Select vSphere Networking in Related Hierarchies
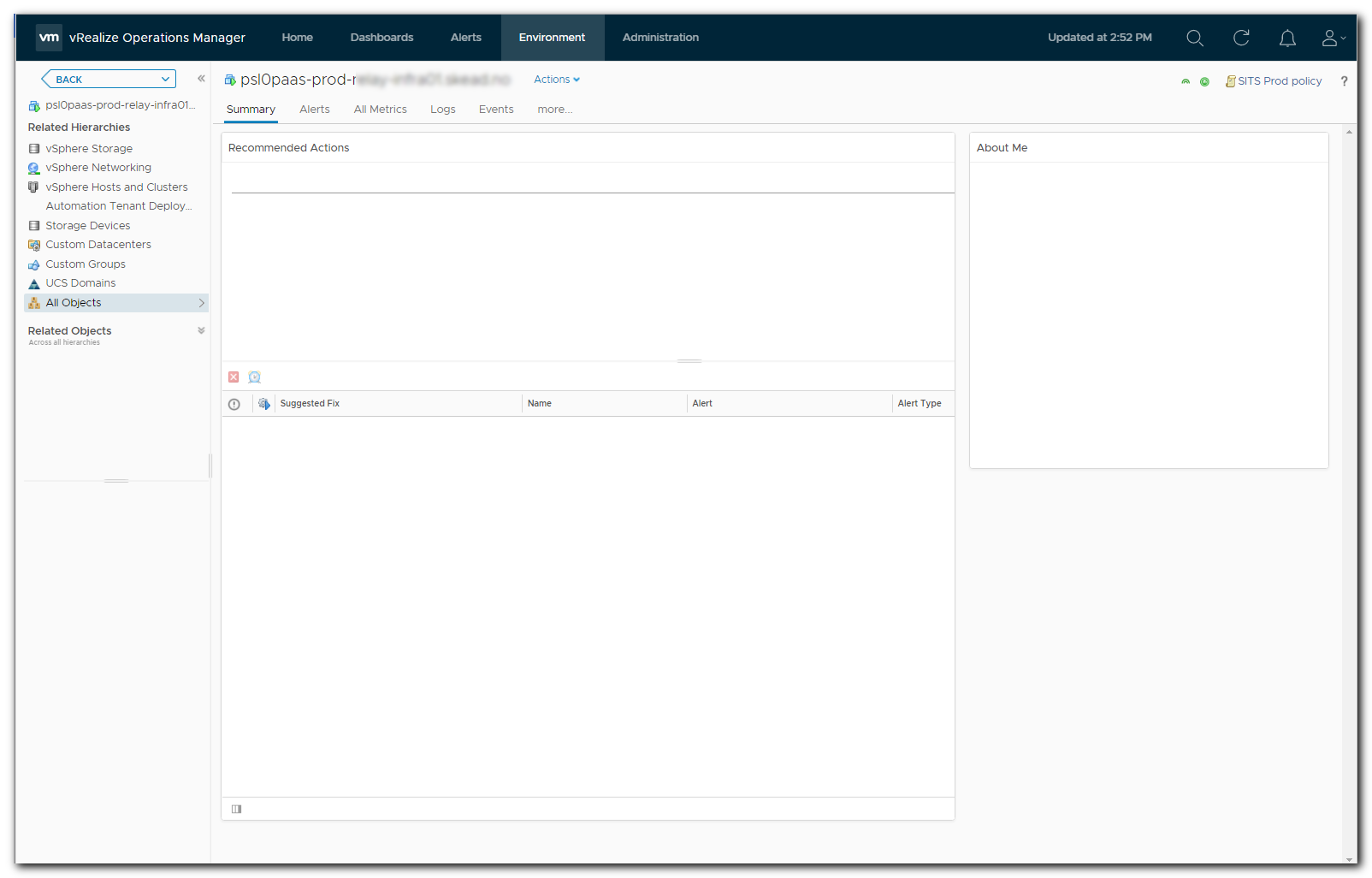Viewport: 1372px width, 878px height. click(98, 167)
